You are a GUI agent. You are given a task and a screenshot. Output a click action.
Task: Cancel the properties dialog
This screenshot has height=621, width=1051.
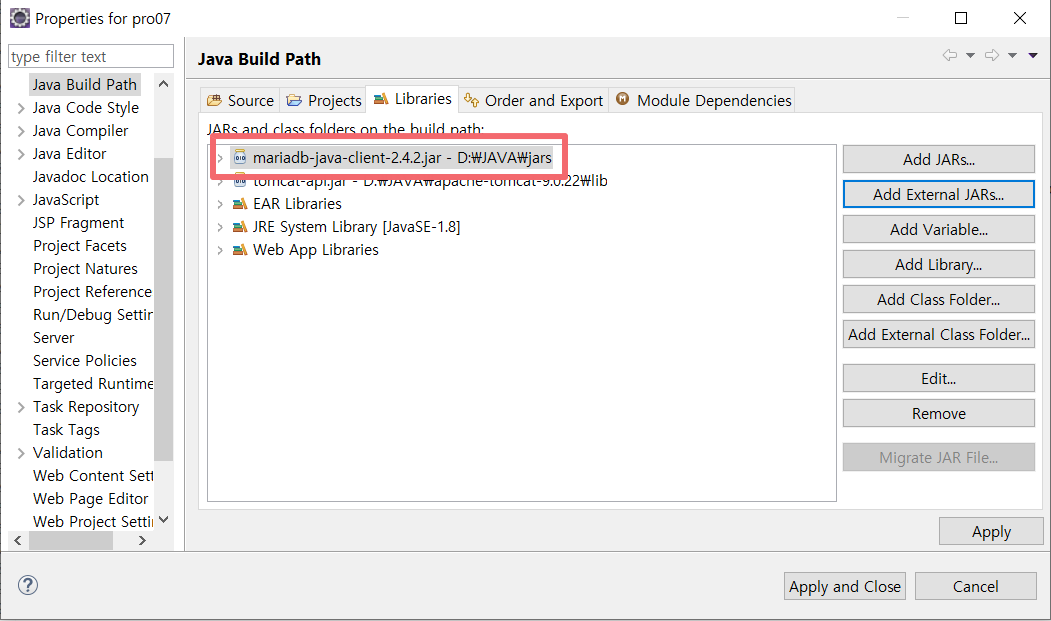975,586
